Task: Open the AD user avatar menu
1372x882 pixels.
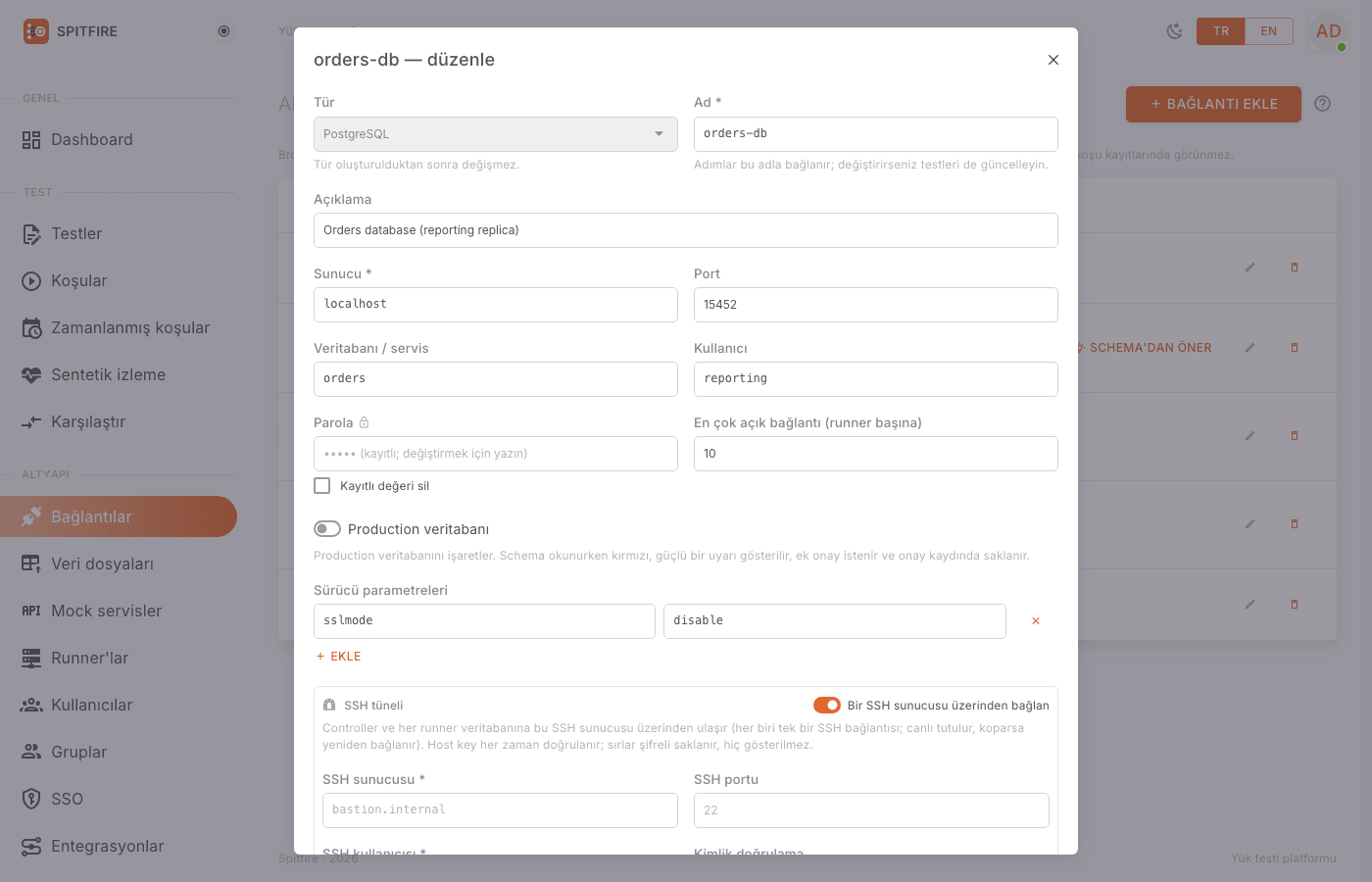Action: [x=1329, y=31]
